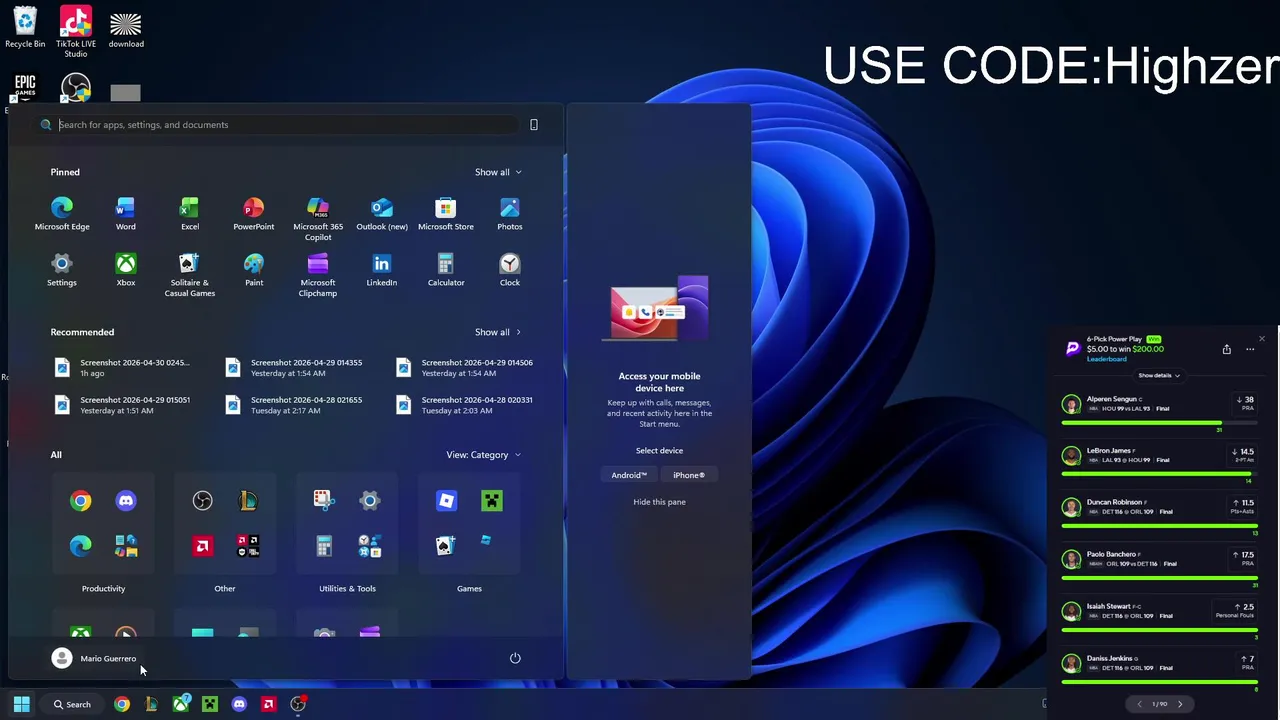Expand Show all for Recommended items
The height and width of the screenshot is (720, 1280).
point(498,332)
